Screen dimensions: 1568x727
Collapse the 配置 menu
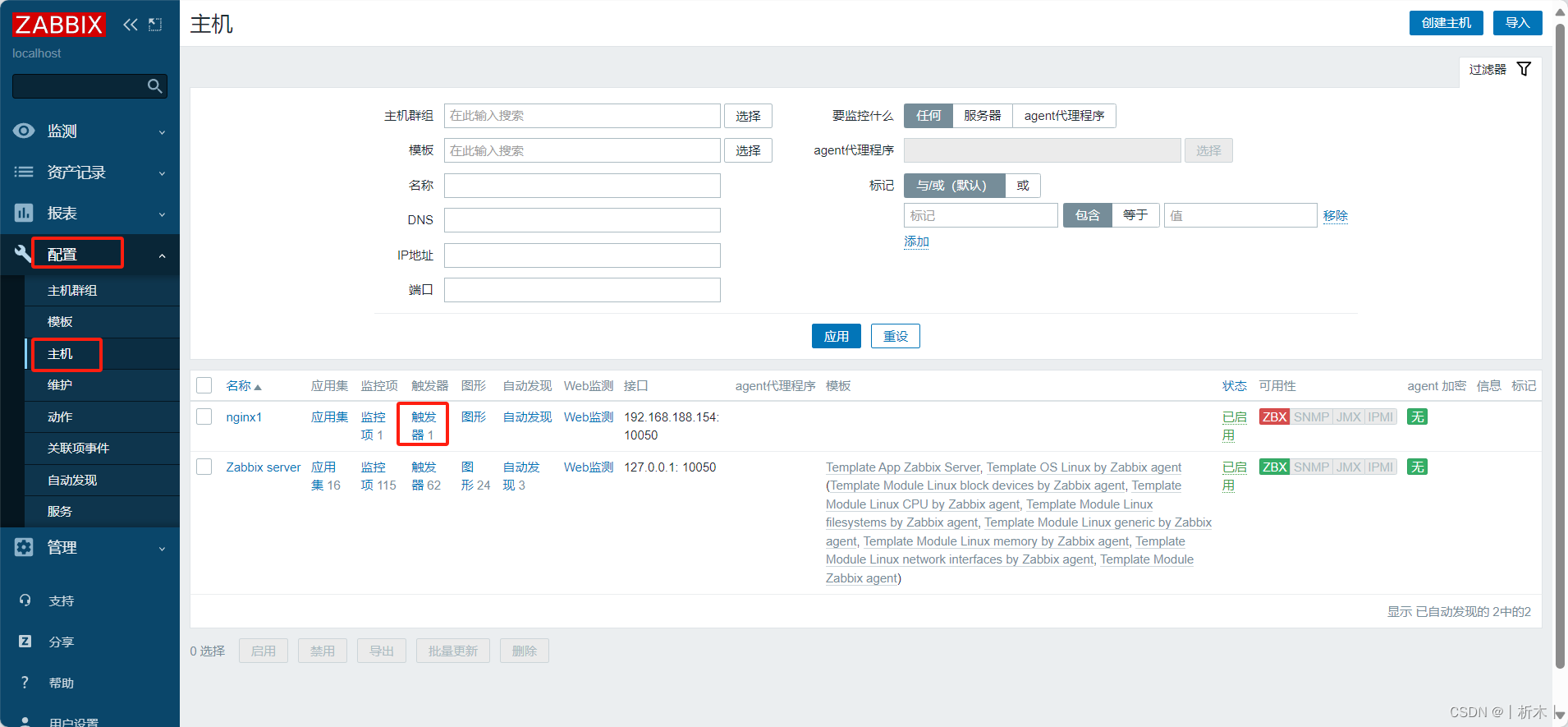(x=163, y=255)
